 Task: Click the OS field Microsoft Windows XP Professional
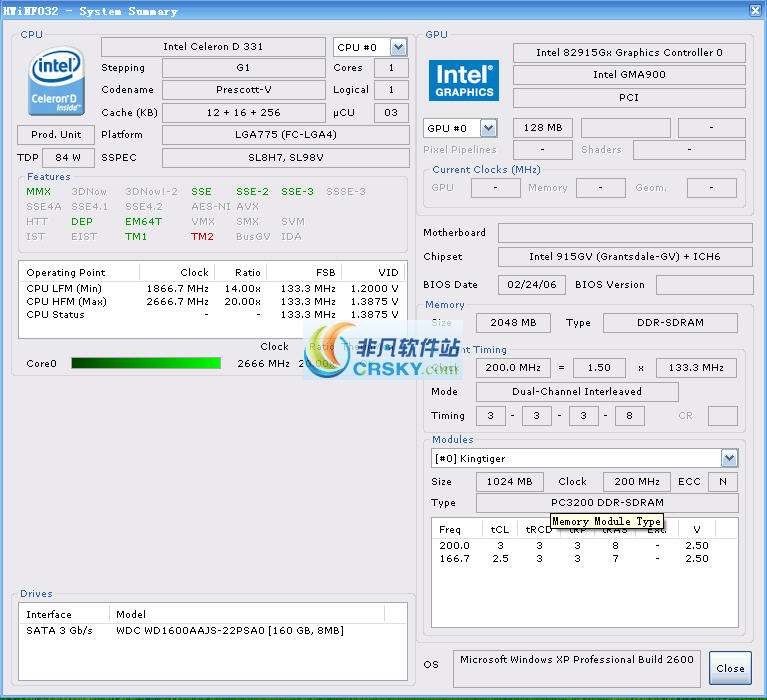tap(577, 668)
